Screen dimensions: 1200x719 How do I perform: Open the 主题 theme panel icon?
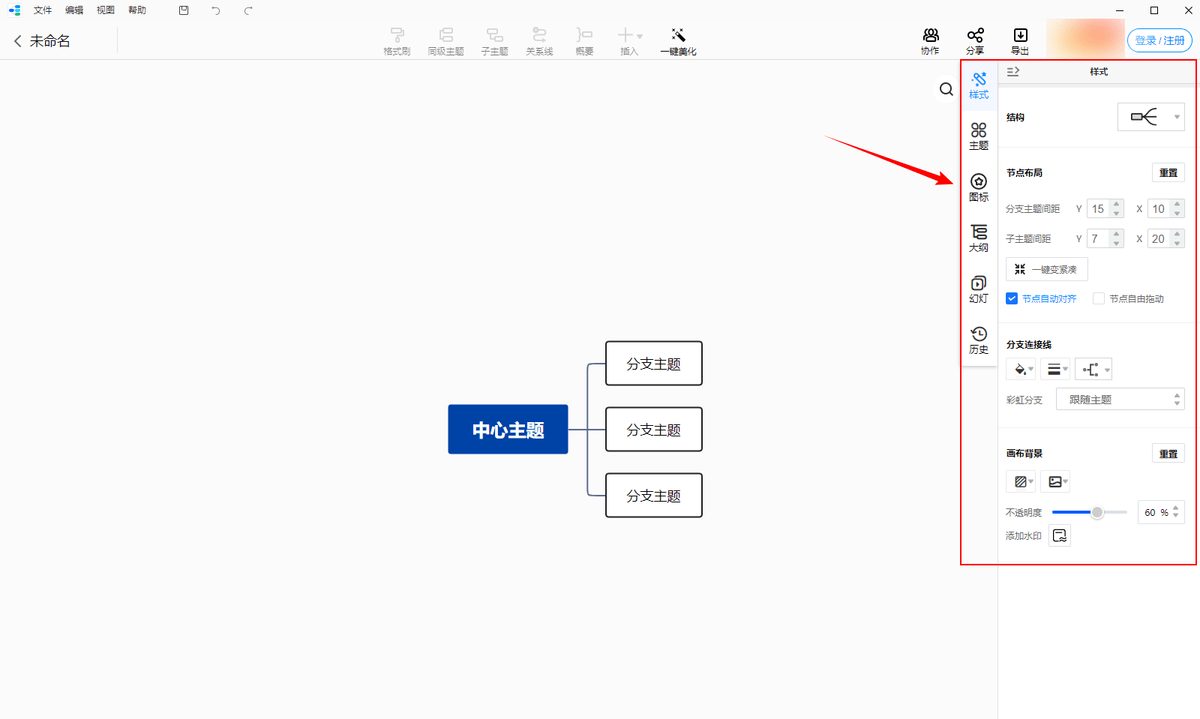[978, 136]
